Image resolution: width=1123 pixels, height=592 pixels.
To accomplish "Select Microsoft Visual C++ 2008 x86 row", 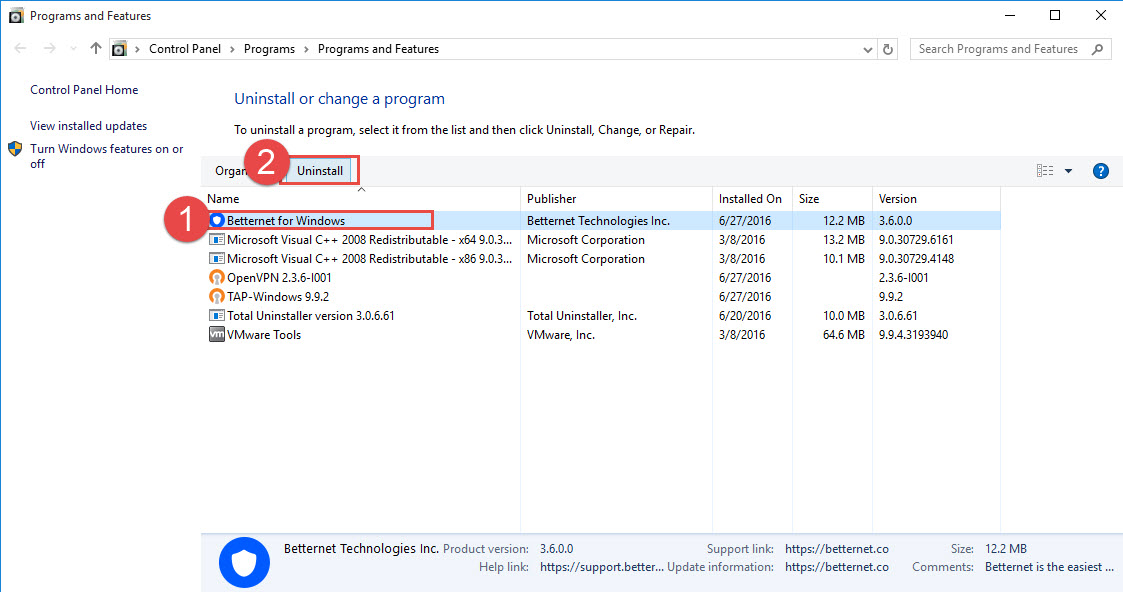I will tap(601, 258).
